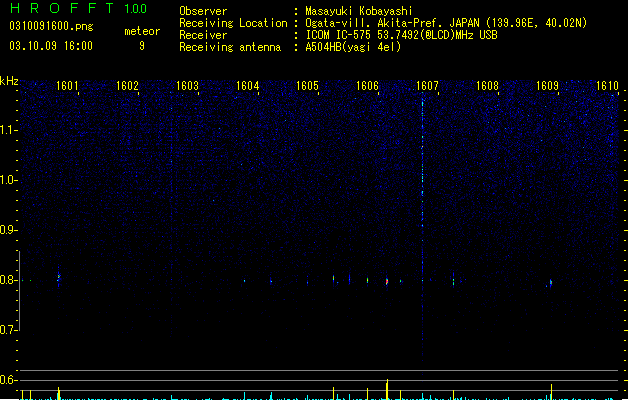The width and height of the screenshot is (629, 400).
Task: Click the meteor echo near 1601
Action: pos(59,276)
